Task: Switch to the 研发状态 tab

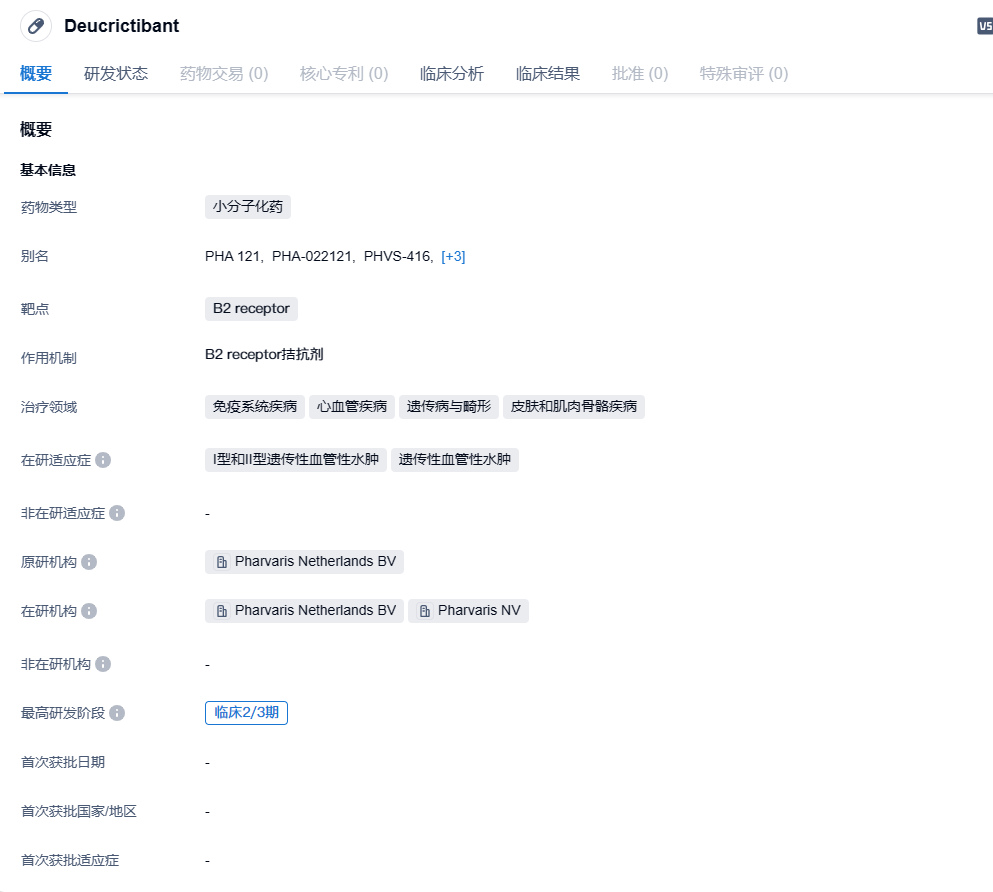Action: 116,73
